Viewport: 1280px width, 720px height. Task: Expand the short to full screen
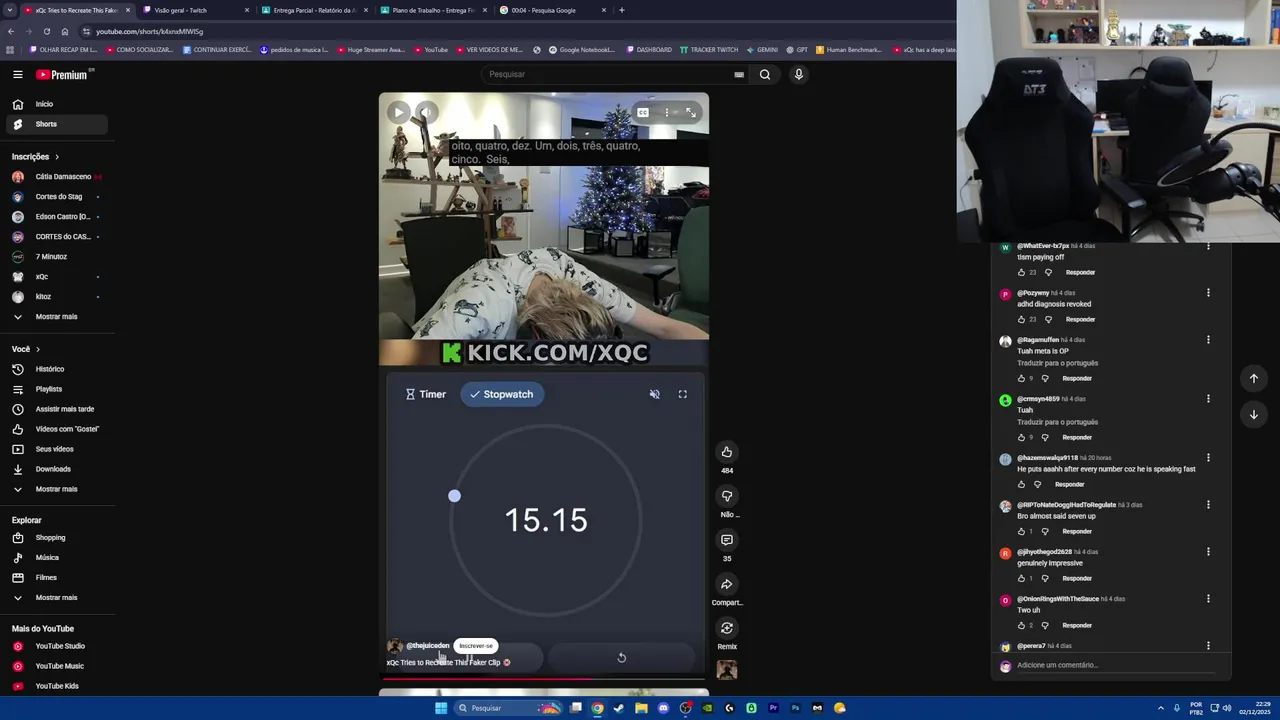click(x=690, y=112)
